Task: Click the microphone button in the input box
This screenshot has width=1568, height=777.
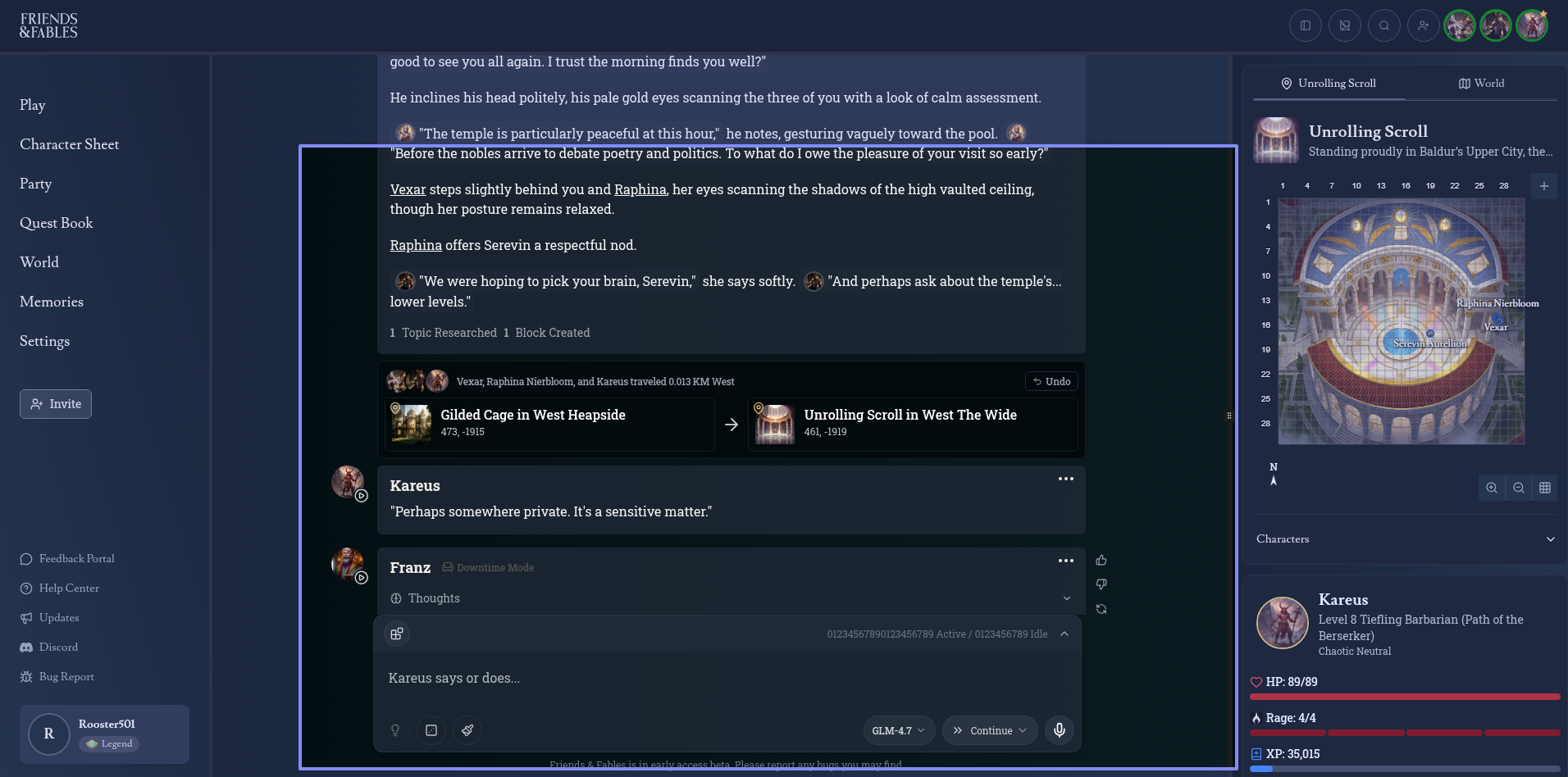Action: (x=1060, y=730)
